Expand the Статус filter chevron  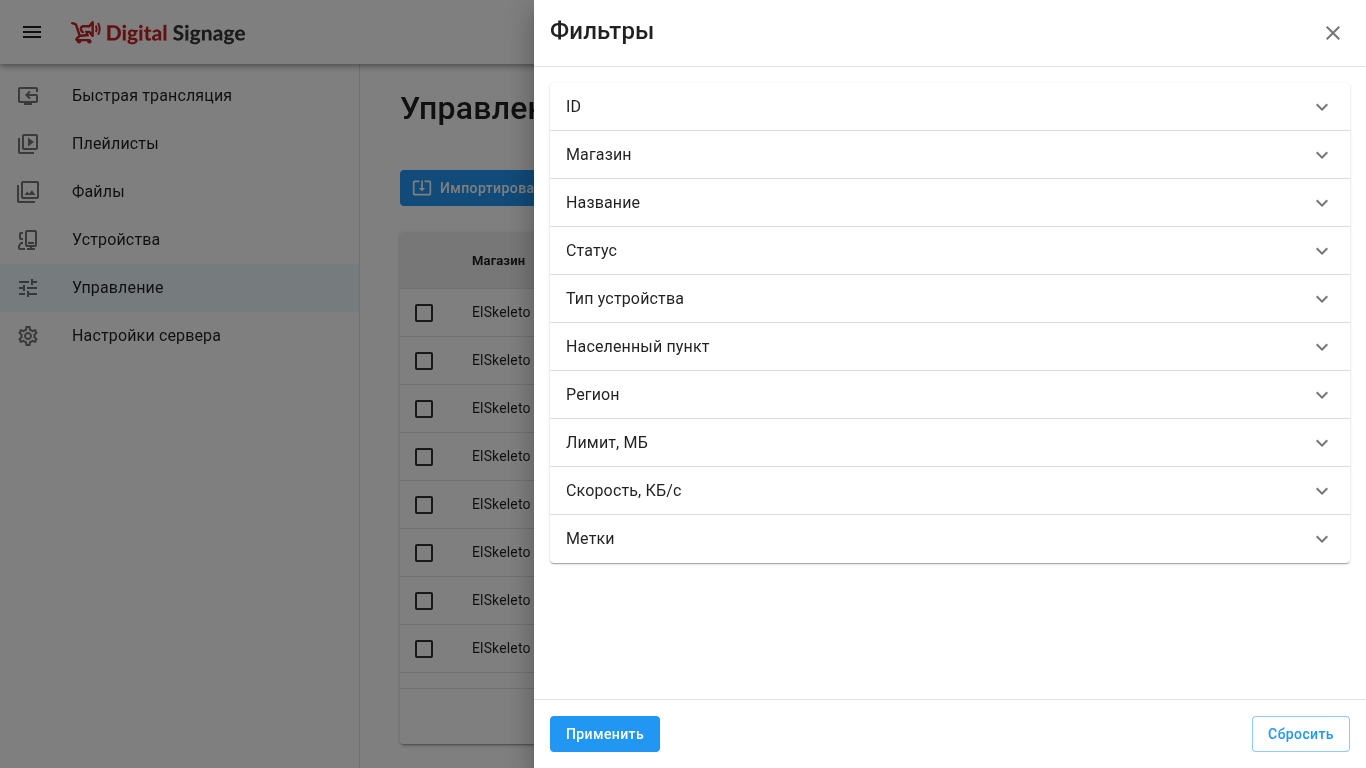(1321, 251)
